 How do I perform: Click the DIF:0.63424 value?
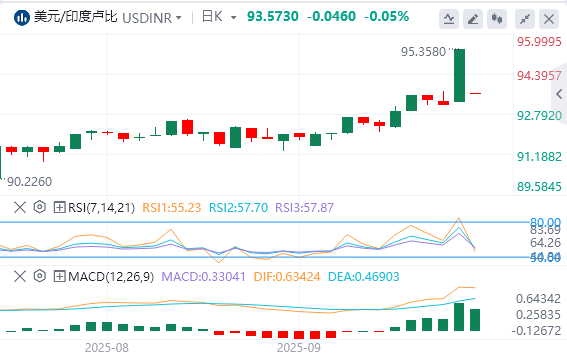coord(287,277)
